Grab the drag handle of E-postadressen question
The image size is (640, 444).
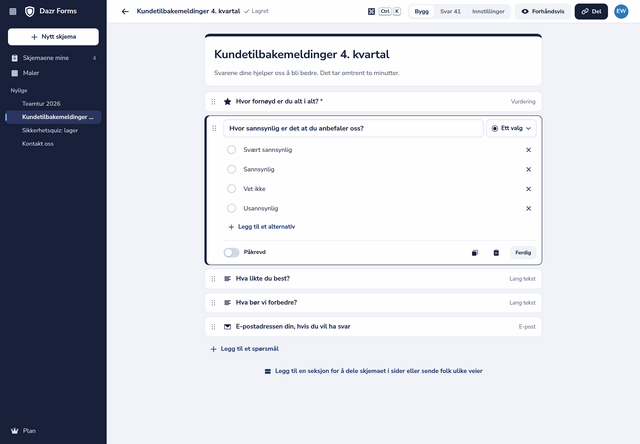[213, 327]
